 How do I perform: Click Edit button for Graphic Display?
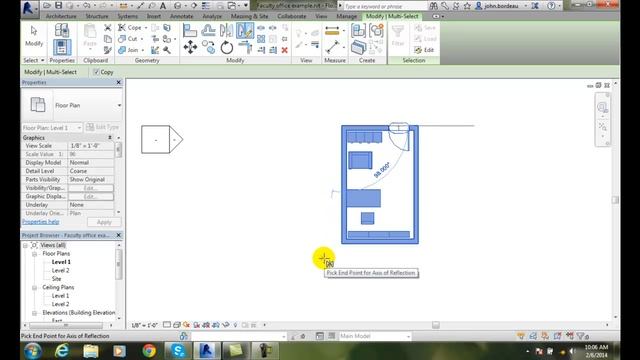91,197
